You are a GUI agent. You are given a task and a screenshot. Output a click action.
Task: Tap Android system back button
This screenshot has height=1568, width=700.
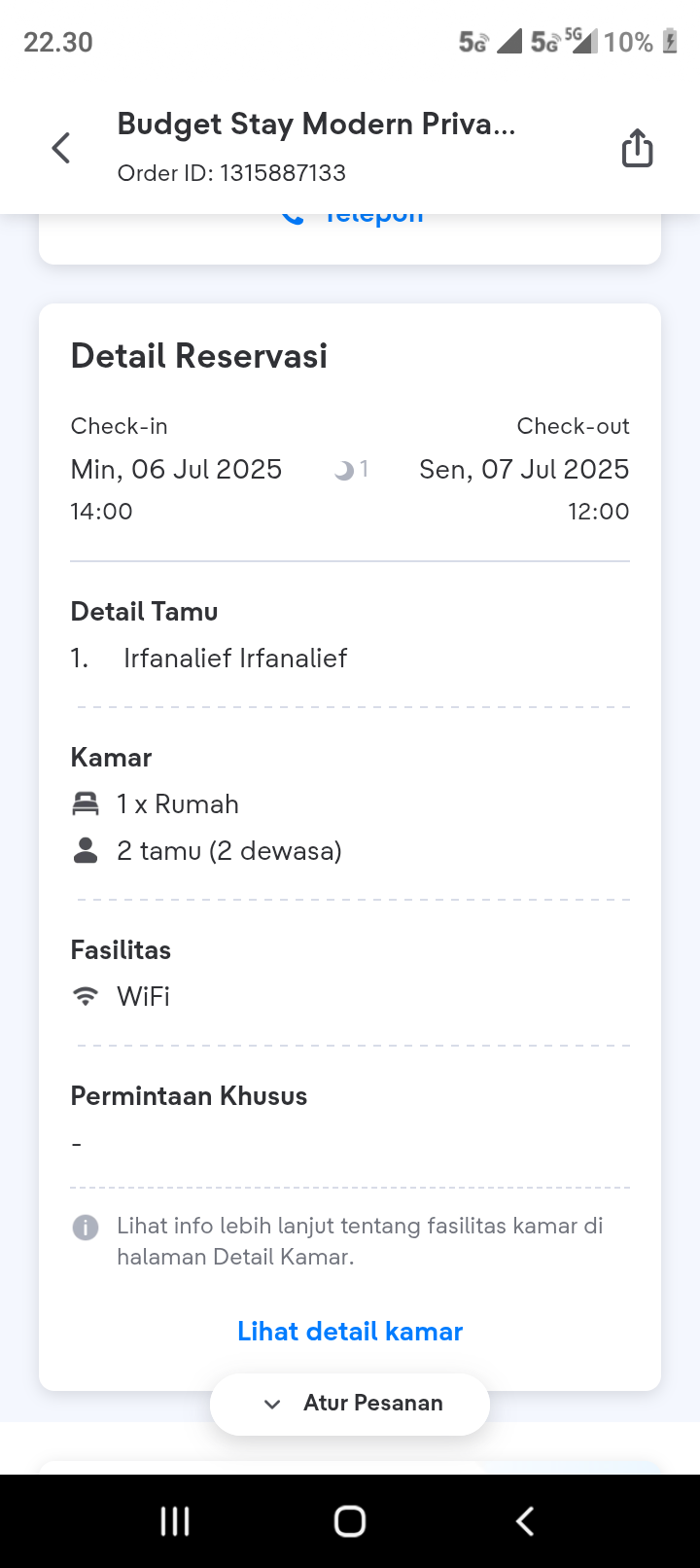click(525, 1521)
